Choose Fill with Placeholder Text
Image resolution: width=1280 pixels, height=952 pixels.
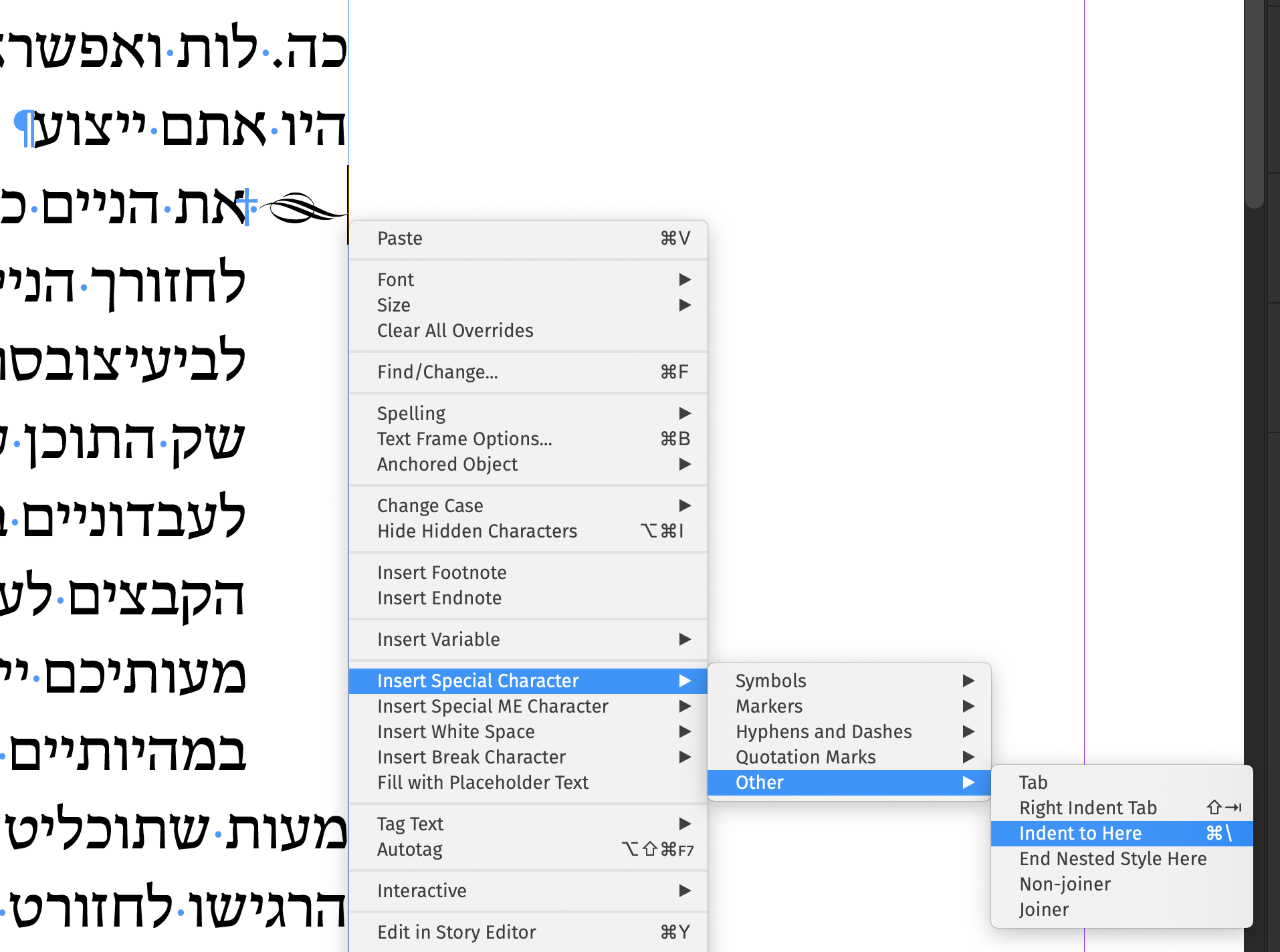pos(528,782)
